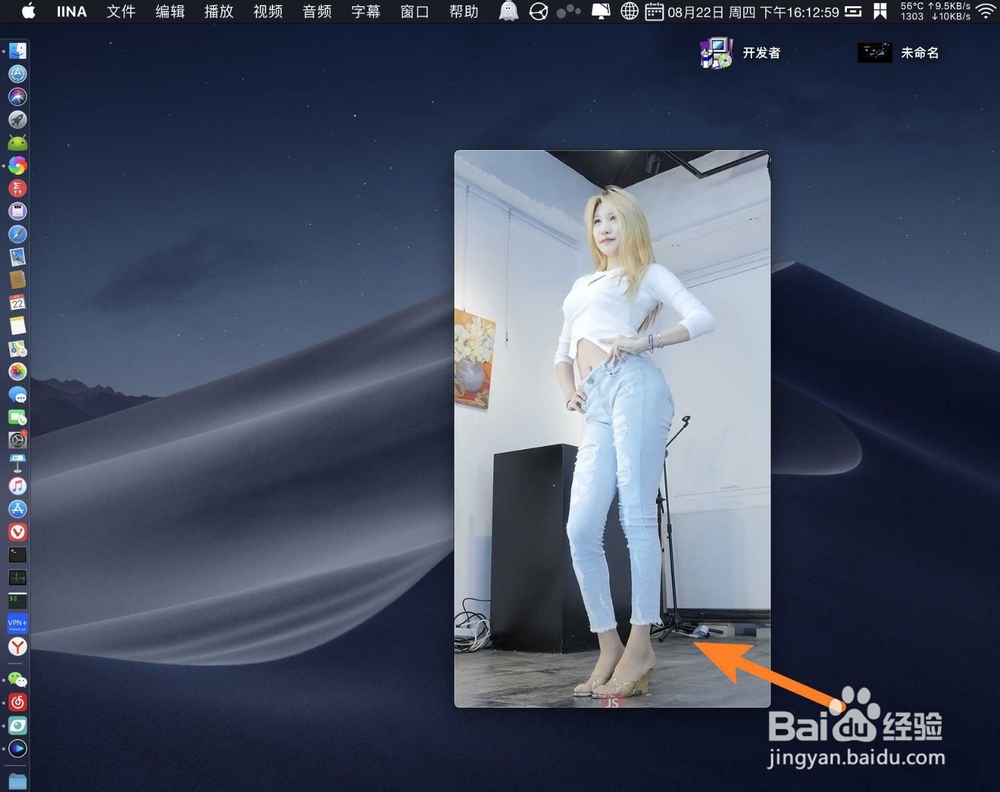Viewport: 1000px width, 792px height.
Task: Open Calendar showing 22 in the Dock
Action: (17, 303)
